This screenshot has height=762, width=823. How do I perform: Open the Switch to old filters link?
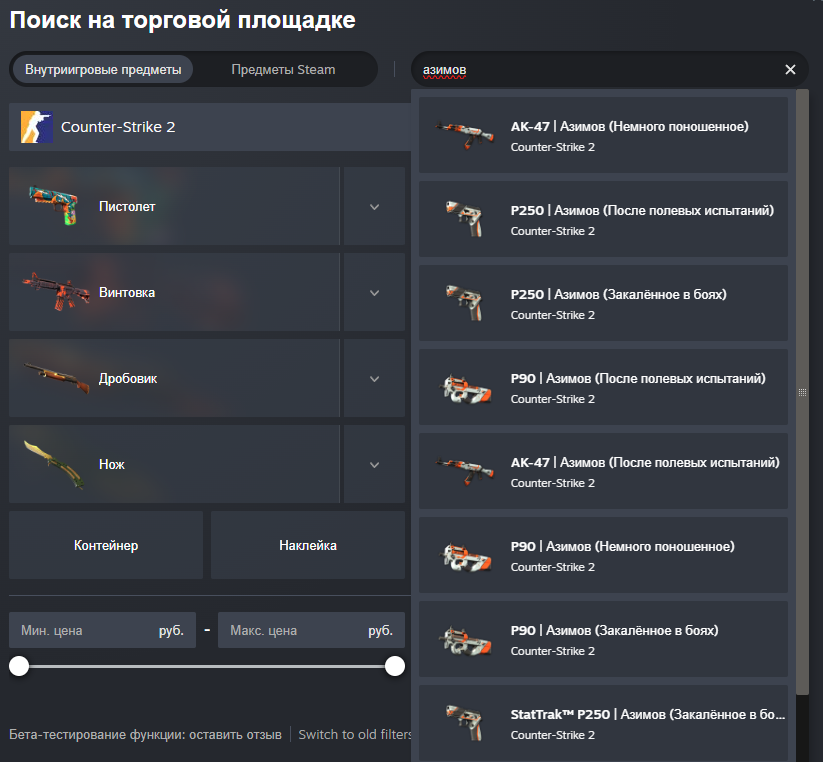355,734
